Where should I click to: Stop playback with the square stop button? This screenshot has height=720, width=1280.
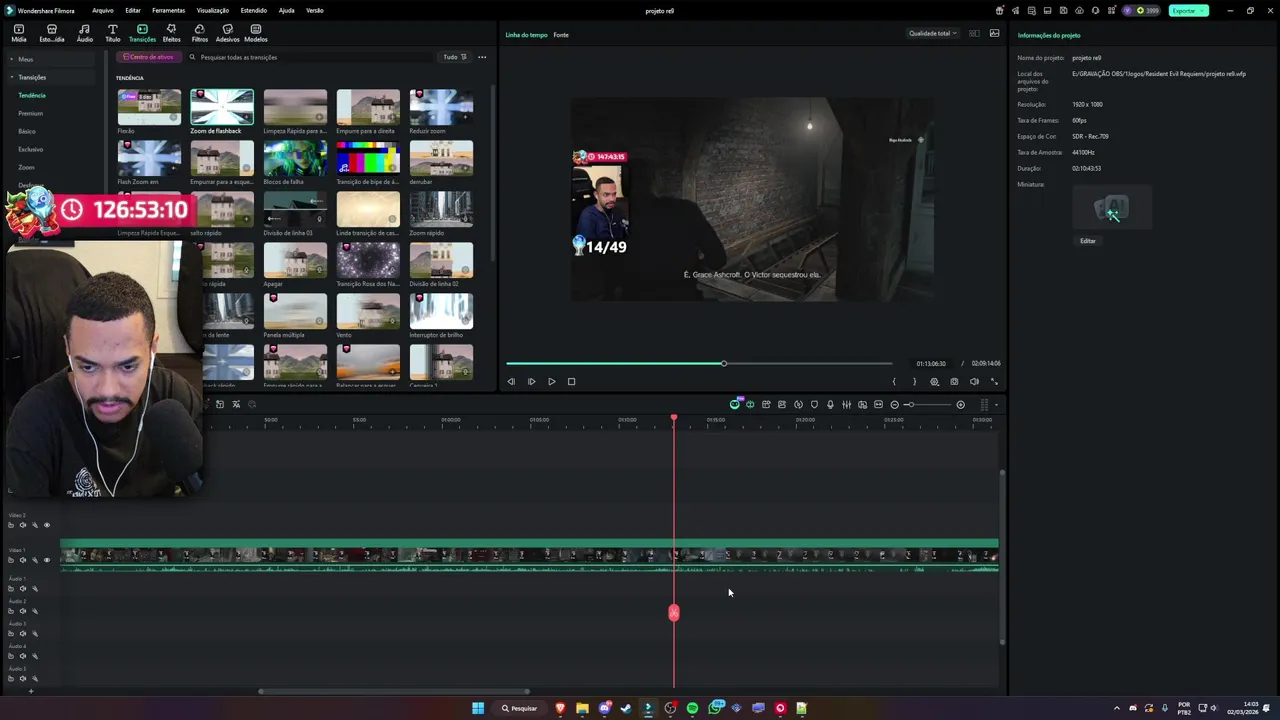point(571,381)
